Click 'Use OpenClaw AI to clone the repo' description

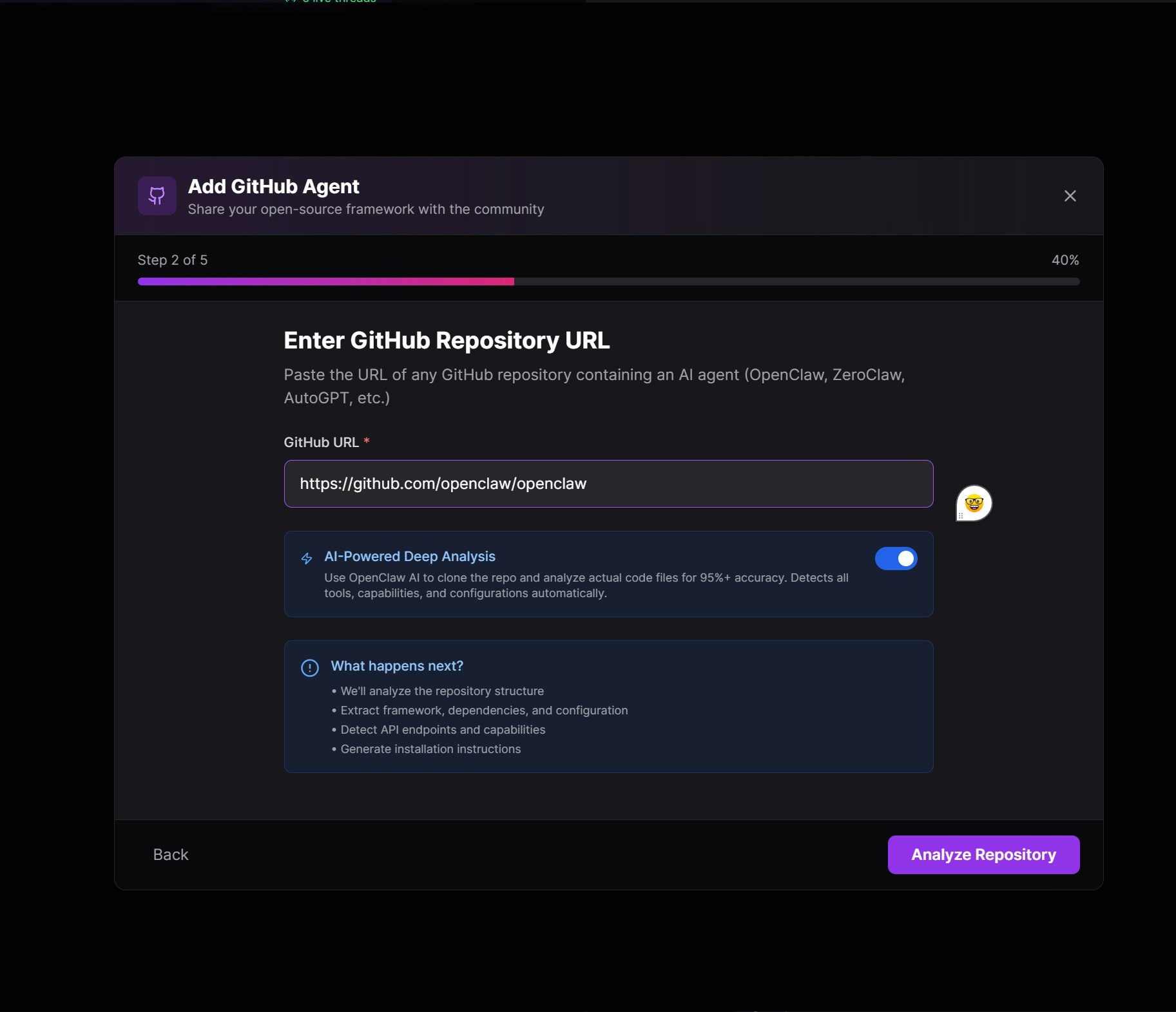coord(586,586)
